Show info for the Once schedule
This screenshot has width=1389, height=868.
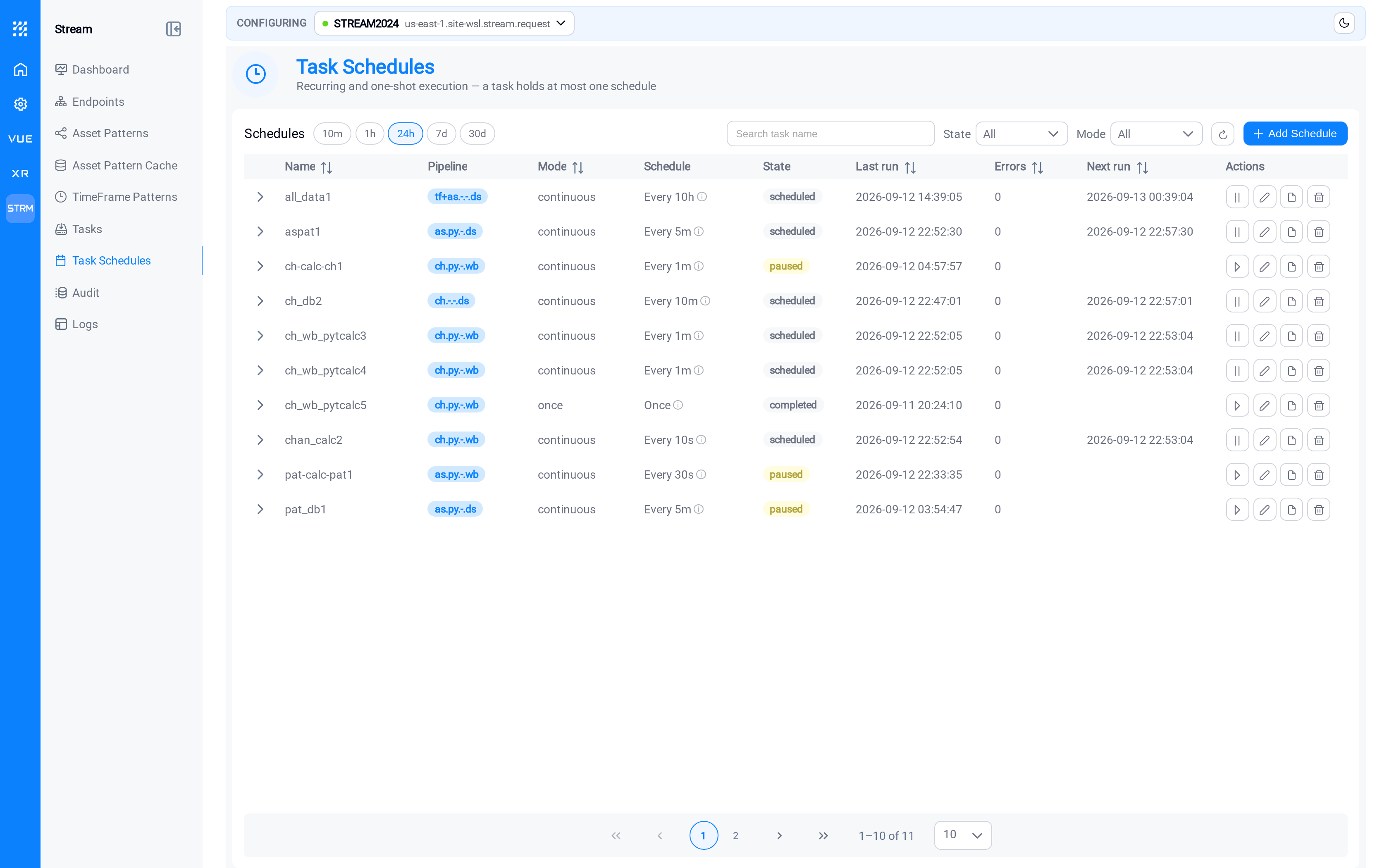coord(678,405)
